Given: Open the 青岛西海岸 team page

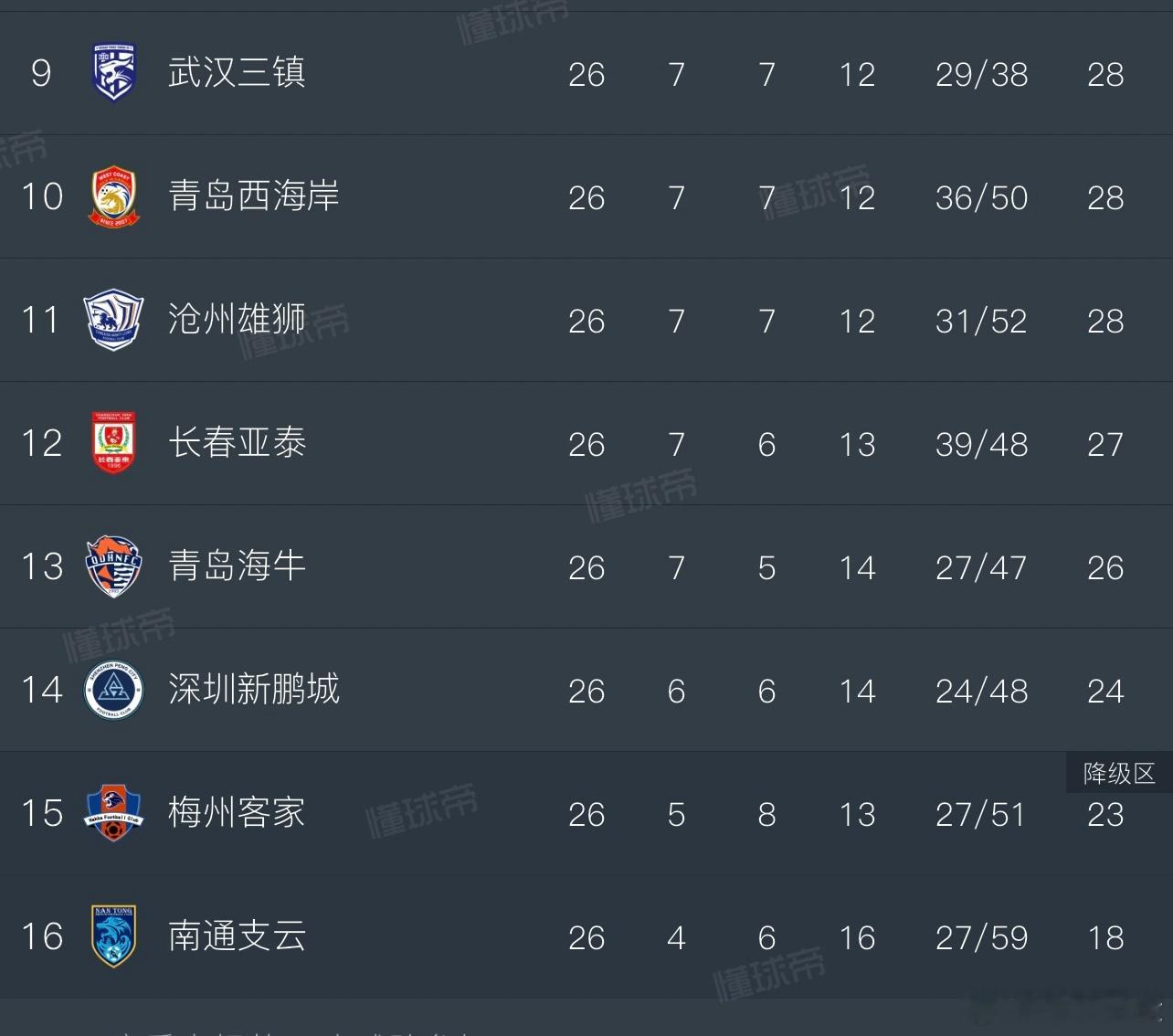Looking at the screenshot, I should coord(254,196).
